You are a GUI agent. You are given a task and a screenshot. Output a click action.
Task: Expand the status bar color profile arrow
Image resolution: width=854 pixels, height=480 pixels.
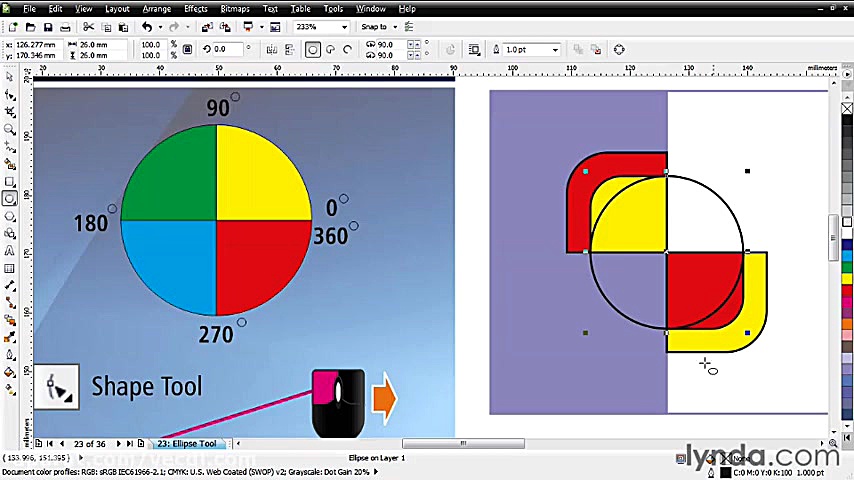point(375,472)
